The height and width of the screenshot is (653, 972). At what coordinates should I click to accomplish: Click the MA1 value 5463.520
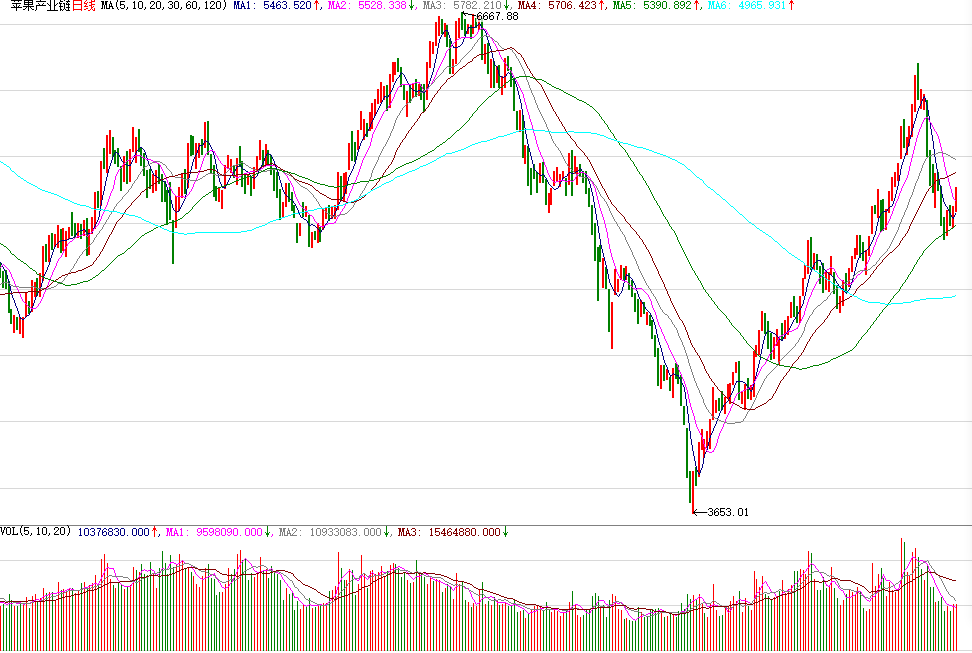click(x=284, y=6)
